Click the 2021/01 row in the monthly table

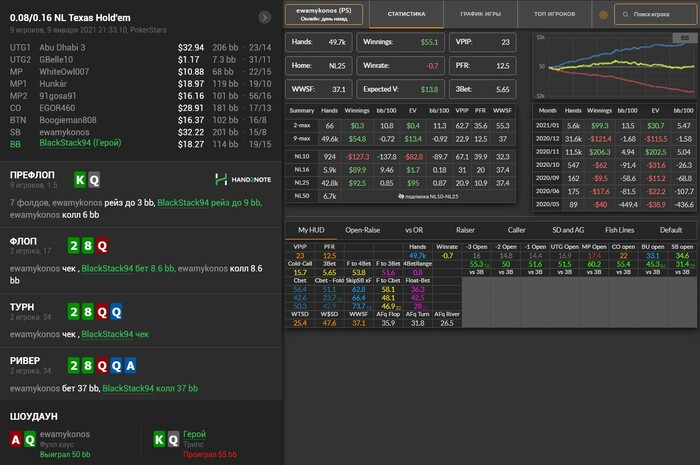(615, 126)
